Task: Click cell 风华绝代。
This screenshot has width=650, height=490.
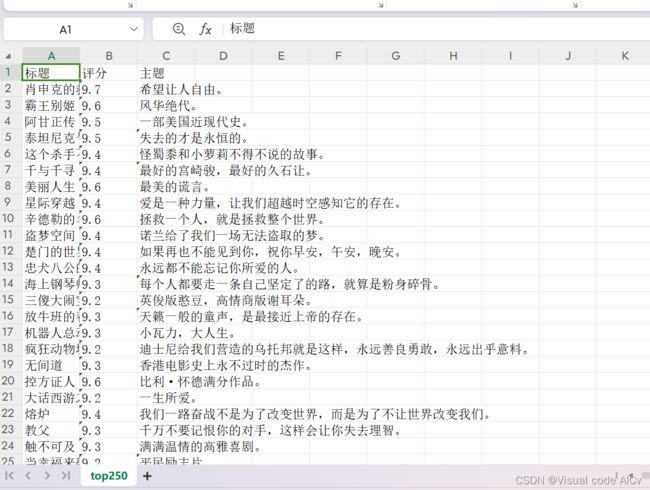Action: point(168,105)
